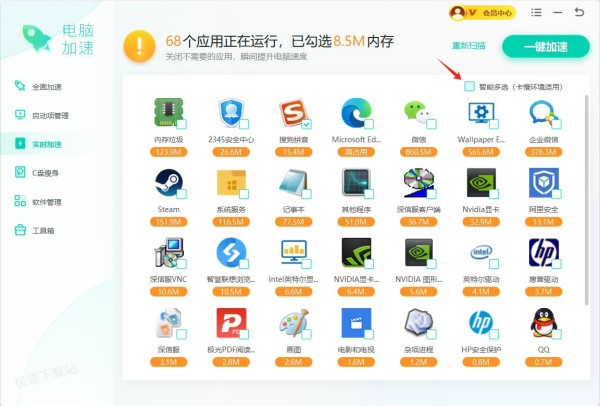Screen dimensions: 600x406
Task: Click the 阿里安全 shield icon
Action: [x=543, y=182]
